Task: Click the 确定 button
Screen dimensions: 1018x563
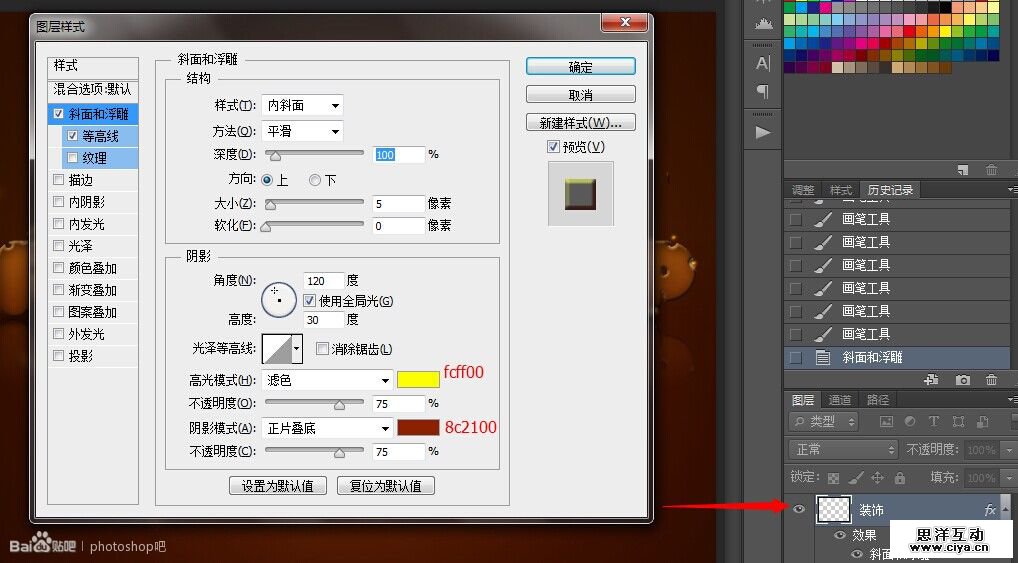Action: pyautogui.click(x=580, y=67)
